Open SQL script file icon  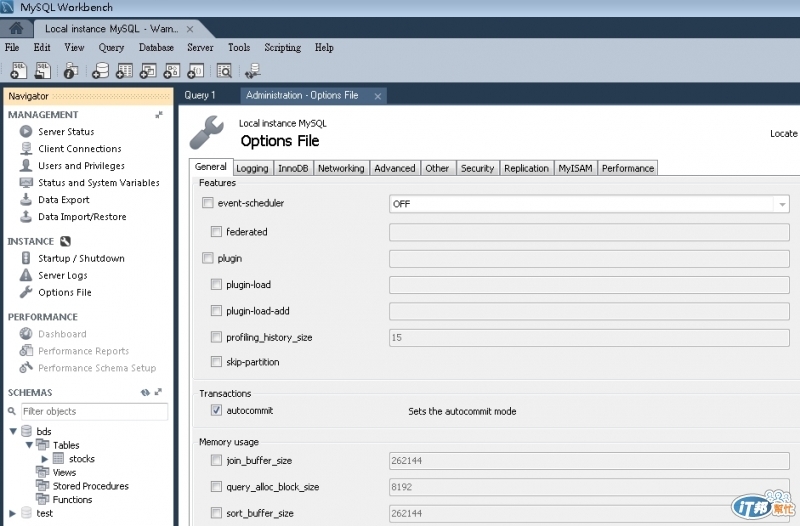tap(43, 70)
